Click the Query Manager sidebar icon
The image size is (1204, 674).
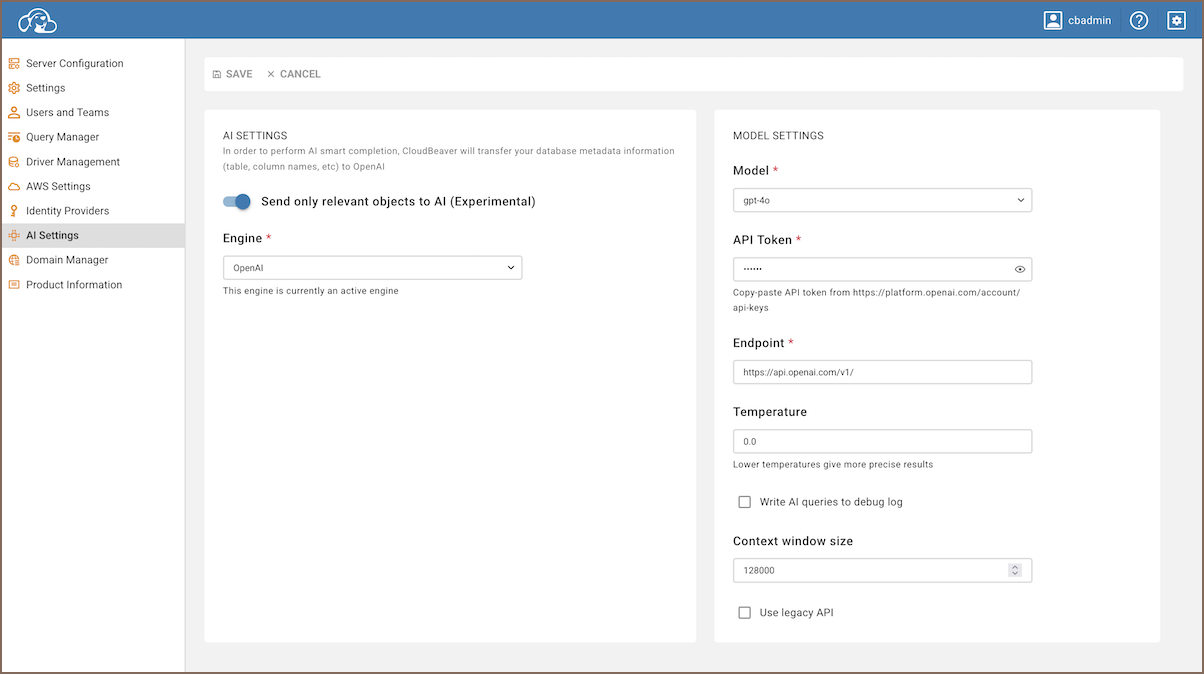[x=14, y=137]
